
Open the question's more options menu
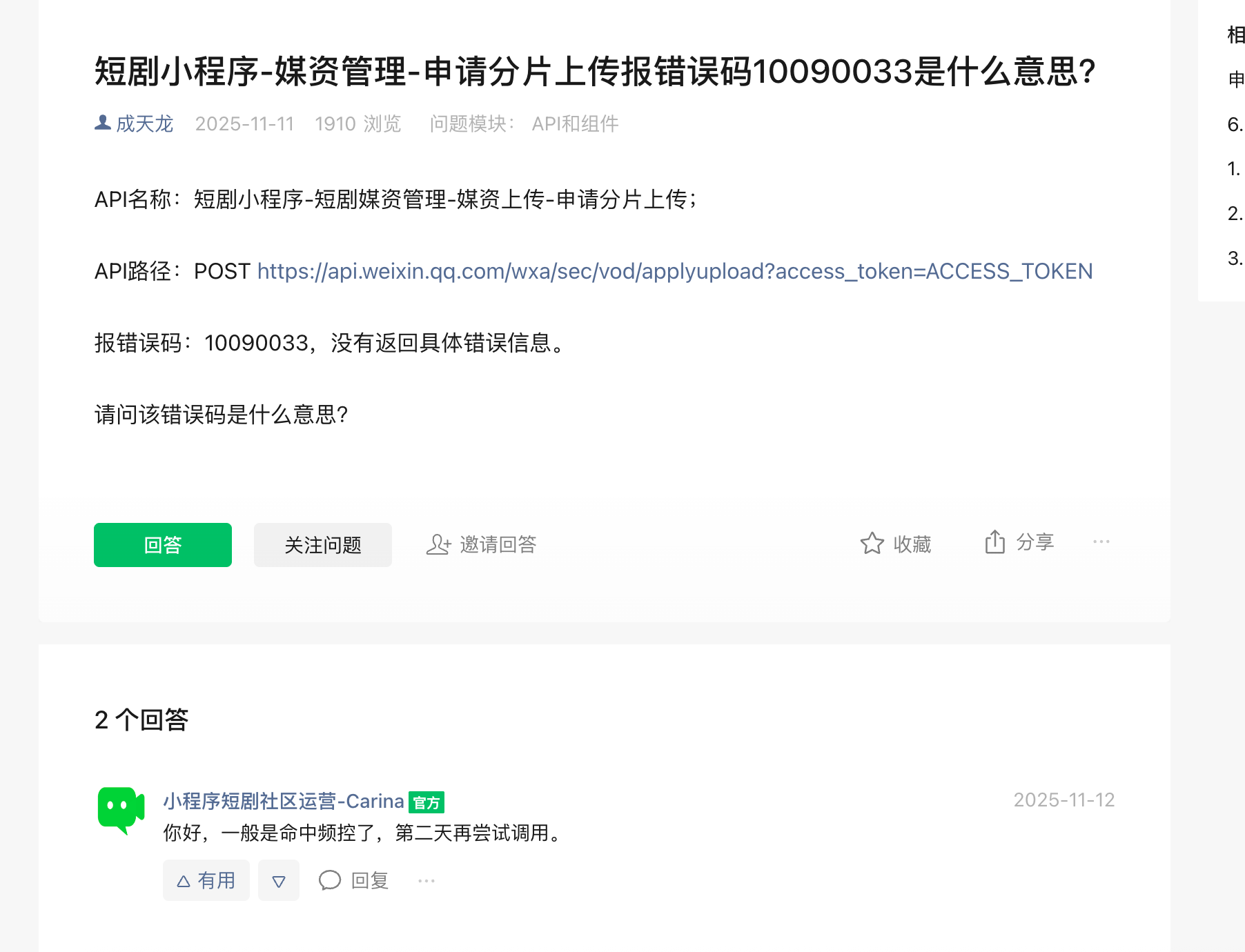point(1101,542)
